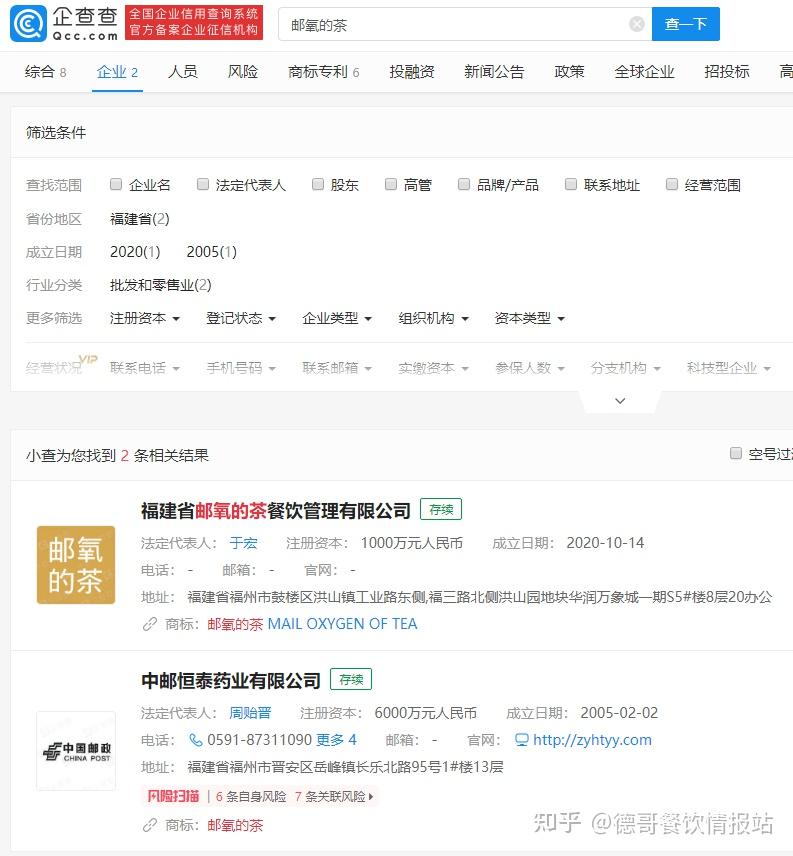The image size is (793, 856).
Task: Click the website monitor icon before zyhtyy.com
Action: pyautogui.click(x=522, y=740)
